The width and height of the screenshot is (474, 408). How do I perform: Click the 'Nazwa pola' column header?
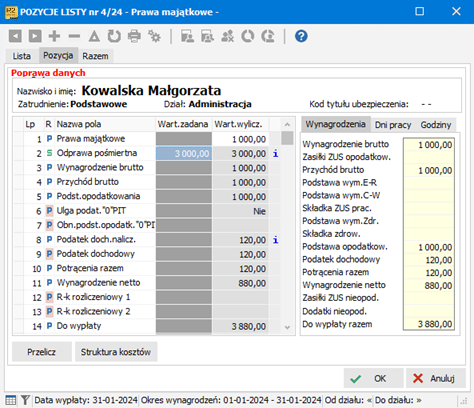pos(105,124)
